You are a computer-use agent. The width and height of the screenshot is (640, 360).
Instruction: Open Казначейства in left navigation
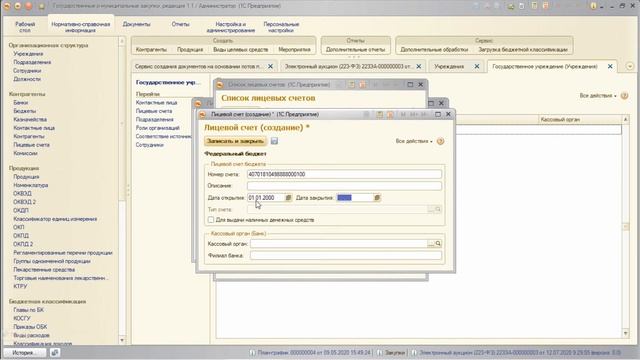tap(30, 120)
